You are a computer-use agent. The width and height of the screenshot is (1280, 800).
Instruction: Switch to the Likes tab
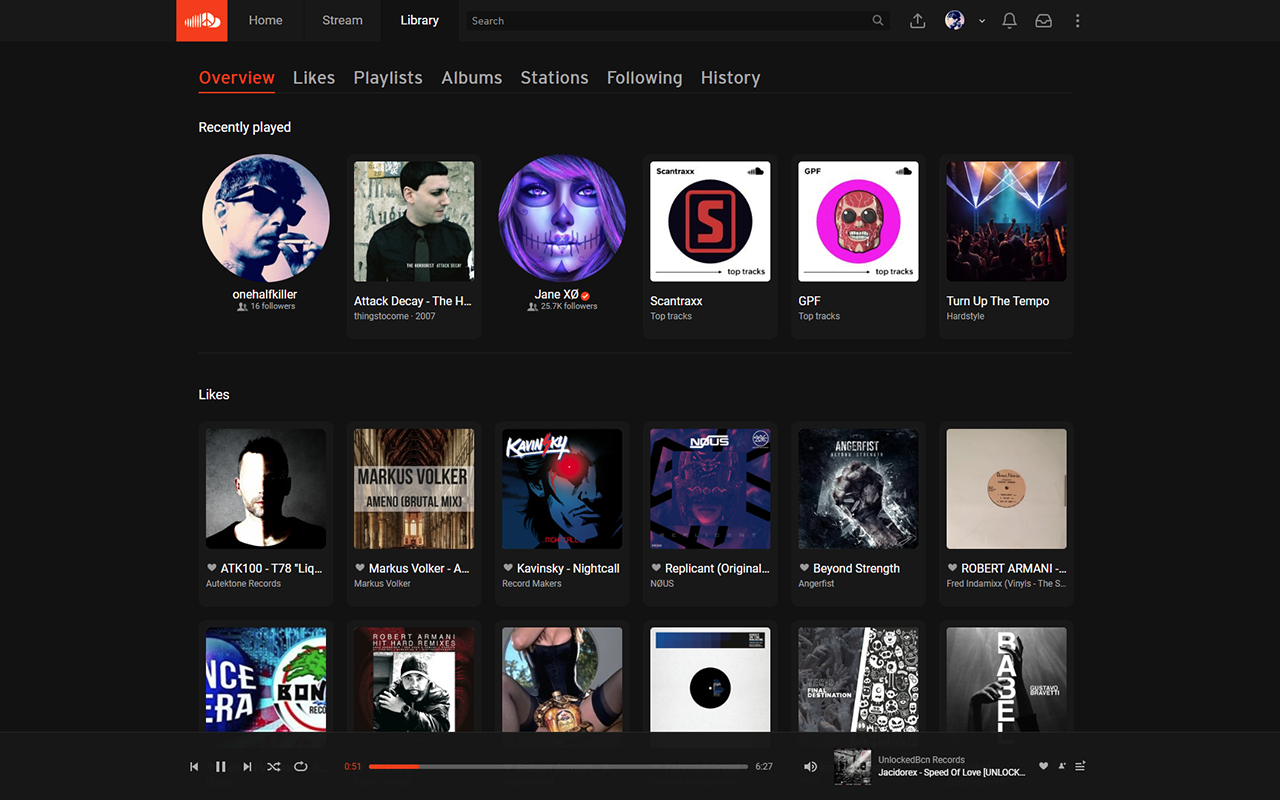tap(314, 78)
